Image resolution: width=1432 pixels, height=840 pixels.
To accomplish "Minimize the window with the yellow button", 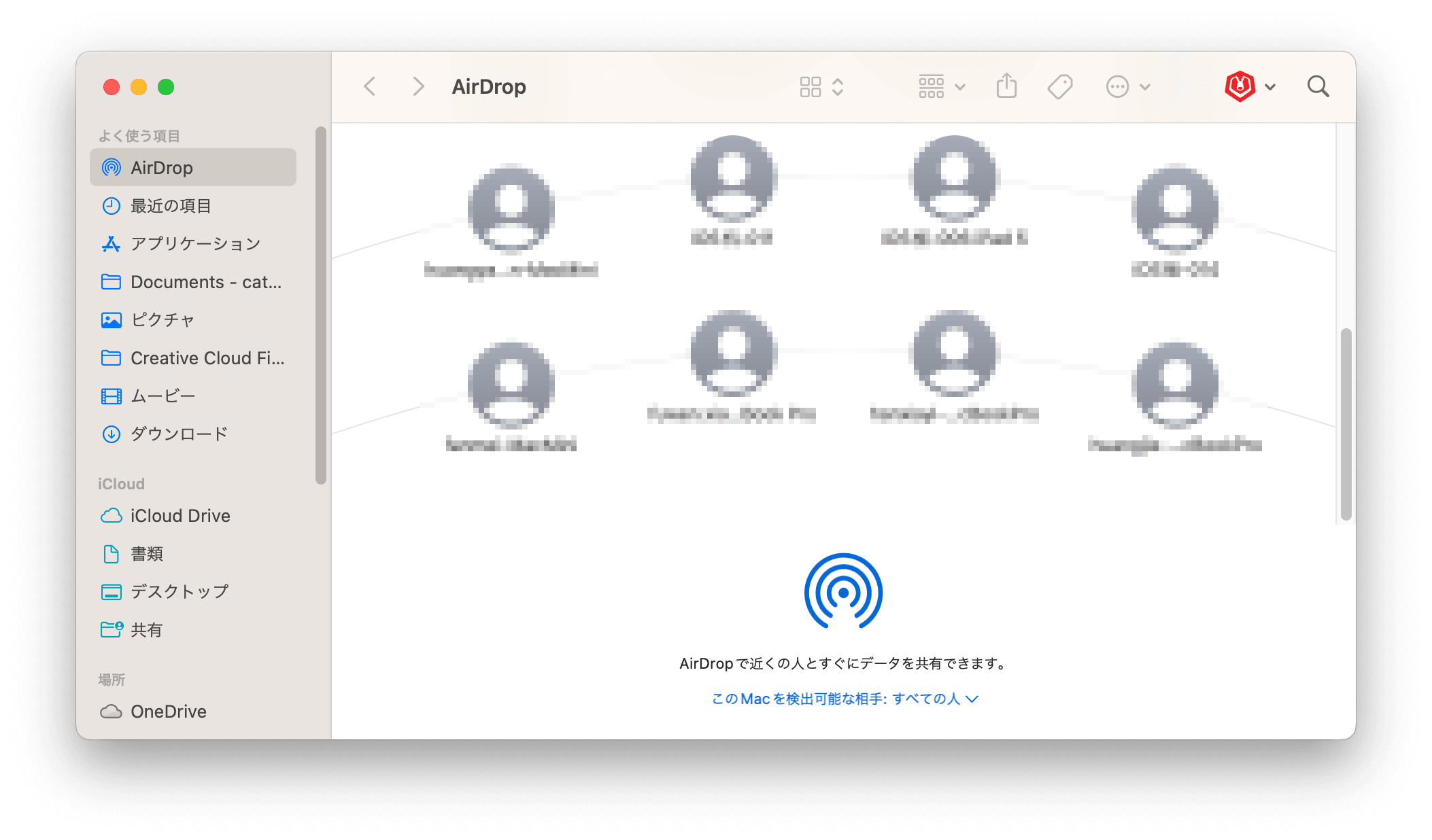I will [139, 87].
